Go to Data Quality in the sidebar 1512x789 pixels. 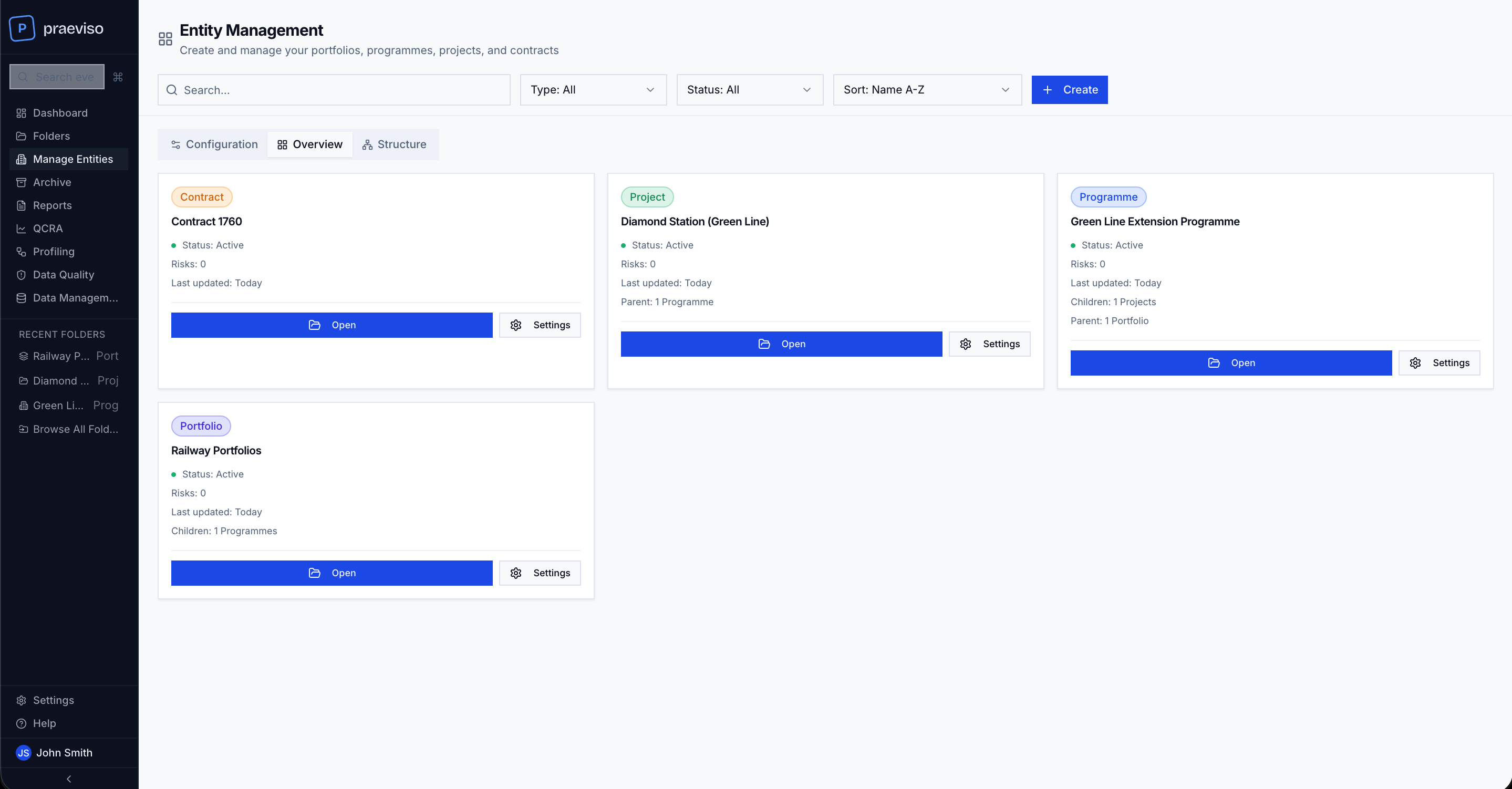click(x=63, y=274)
